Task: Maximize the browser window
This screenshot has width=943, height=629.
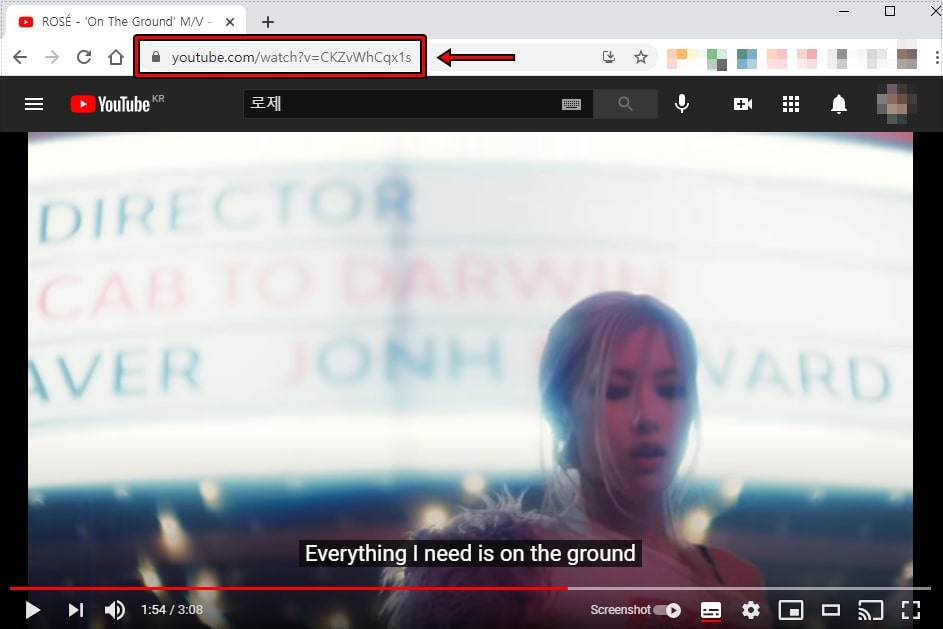Action: pyautogui.click(x=890, y=11)
